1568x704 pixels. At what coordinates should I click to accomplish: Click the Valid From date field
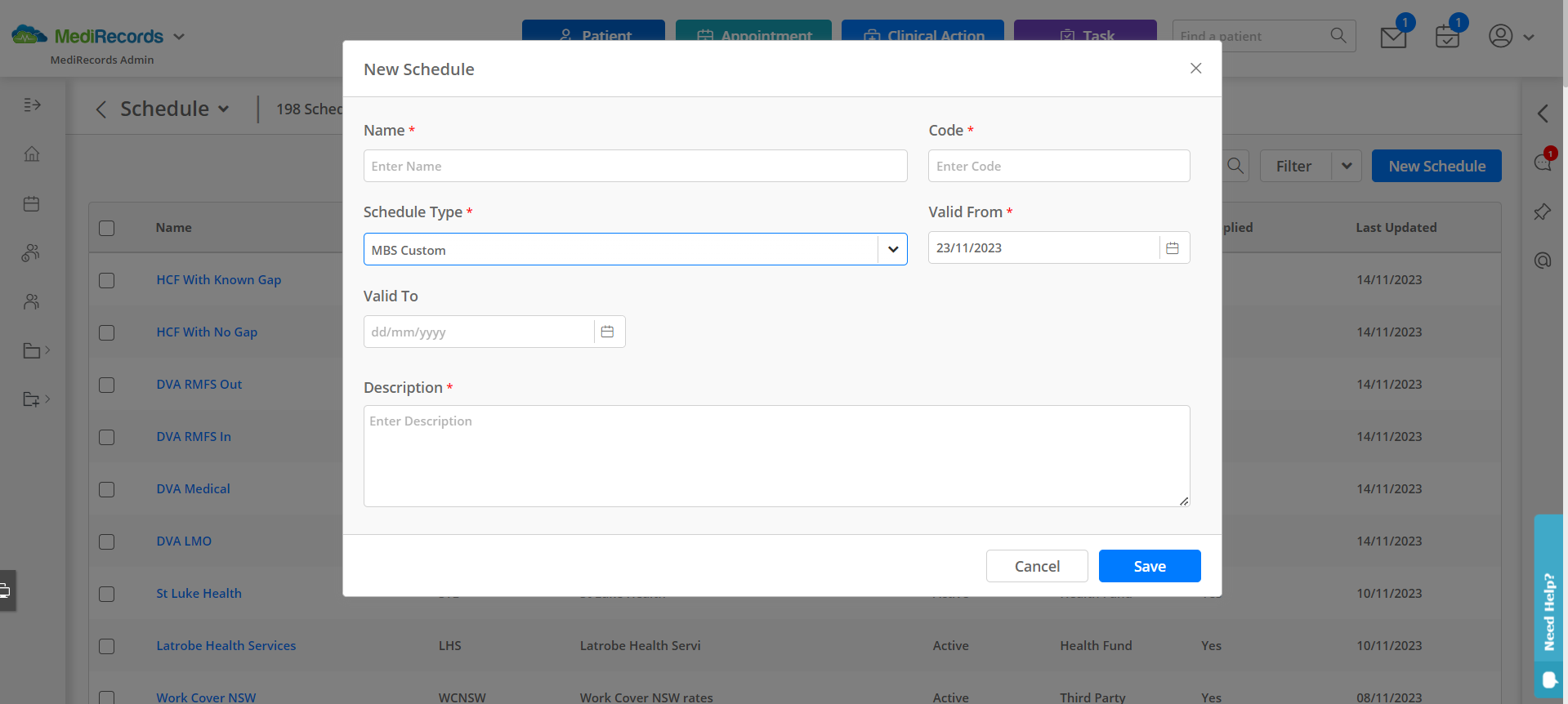click(x=1043, y=247)
